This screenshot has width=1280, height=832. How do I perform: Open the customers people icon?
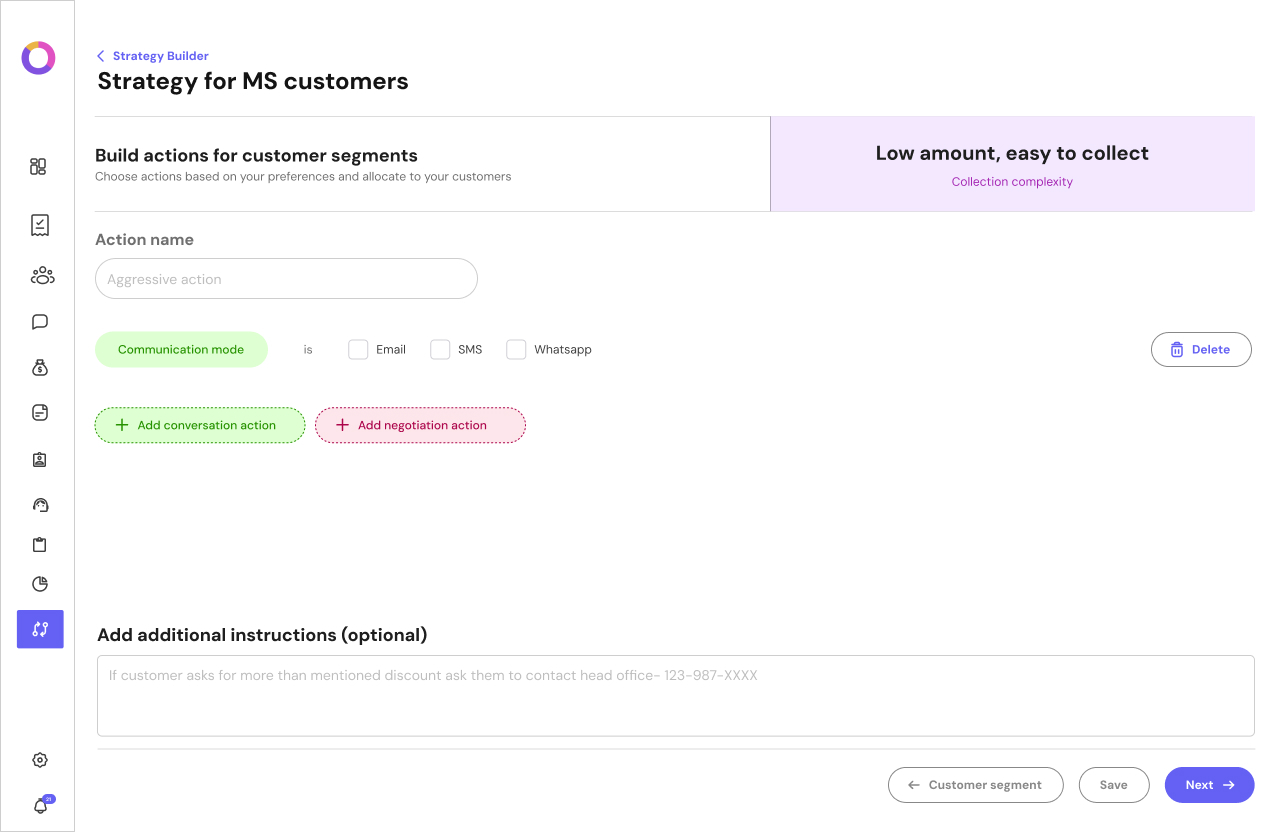click(x=41, y=275)
